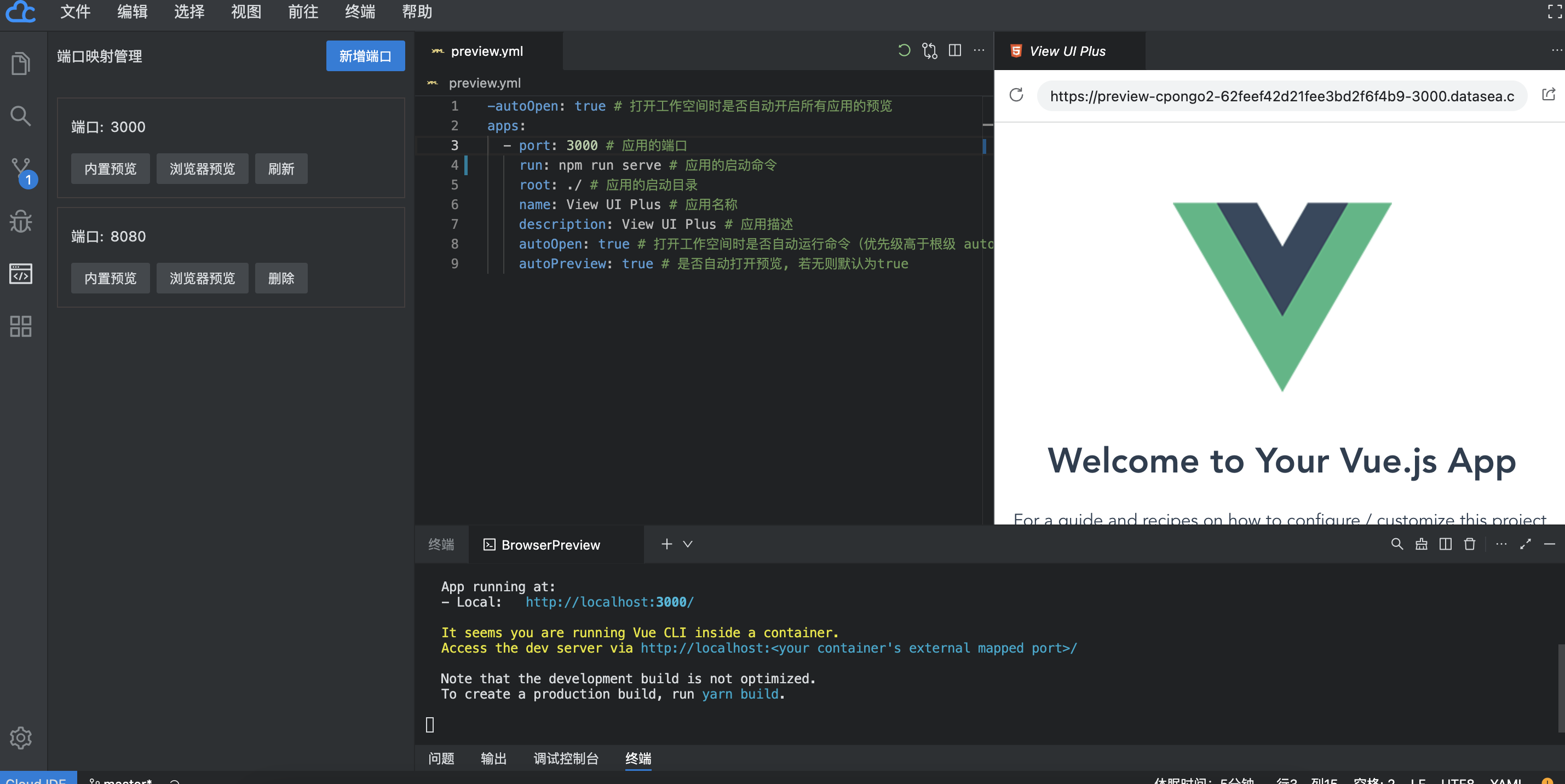
Task: Open editor more actions ellipsis menu
Action: click(x=979, y=50)
